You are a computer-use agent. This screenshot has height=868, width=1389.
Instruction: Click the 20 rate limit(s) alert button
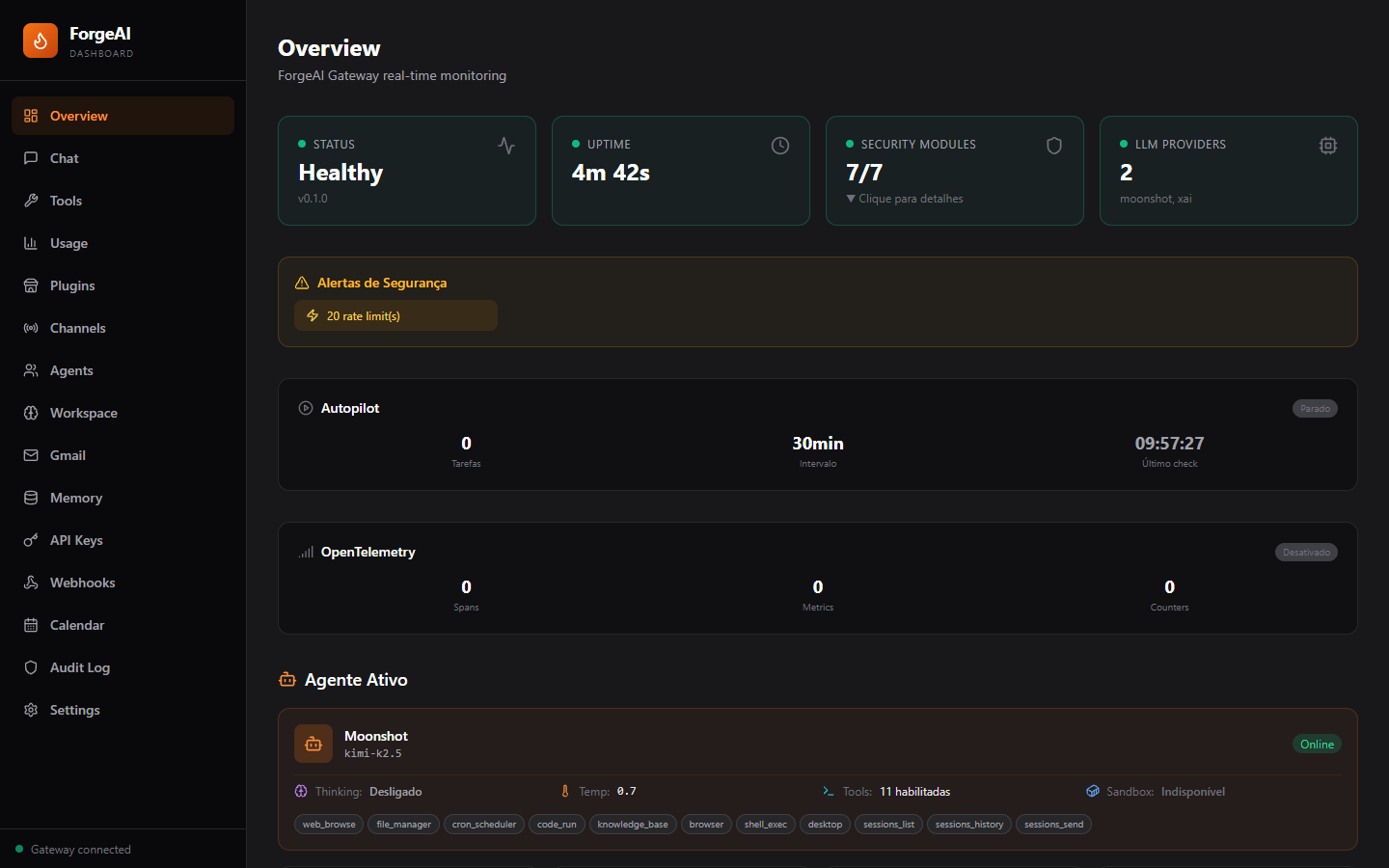click(395, 315)
